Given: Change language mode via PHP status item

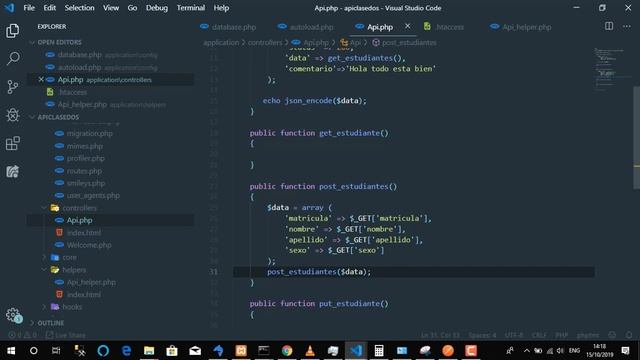Looking at the screenshot, I should (x=561, y=335).
